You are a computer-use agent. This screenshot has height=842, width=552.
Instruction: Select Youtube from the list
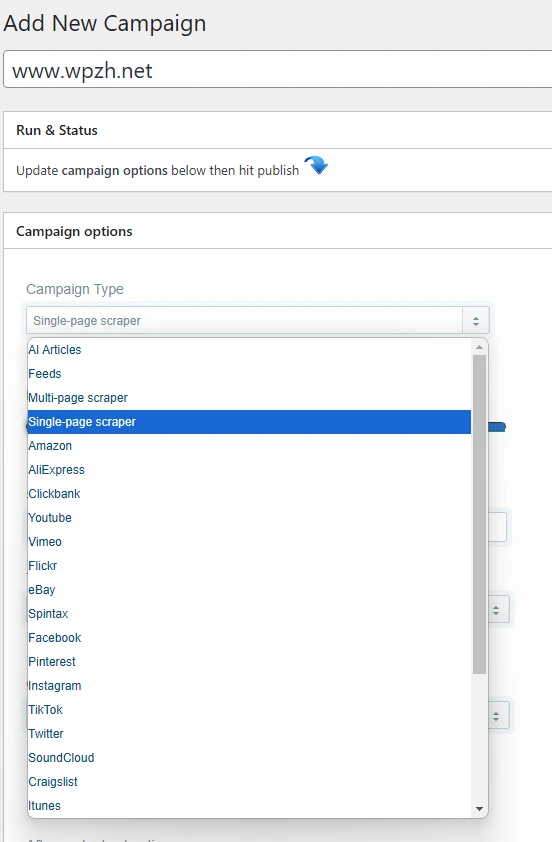click(x=249, y=518)
